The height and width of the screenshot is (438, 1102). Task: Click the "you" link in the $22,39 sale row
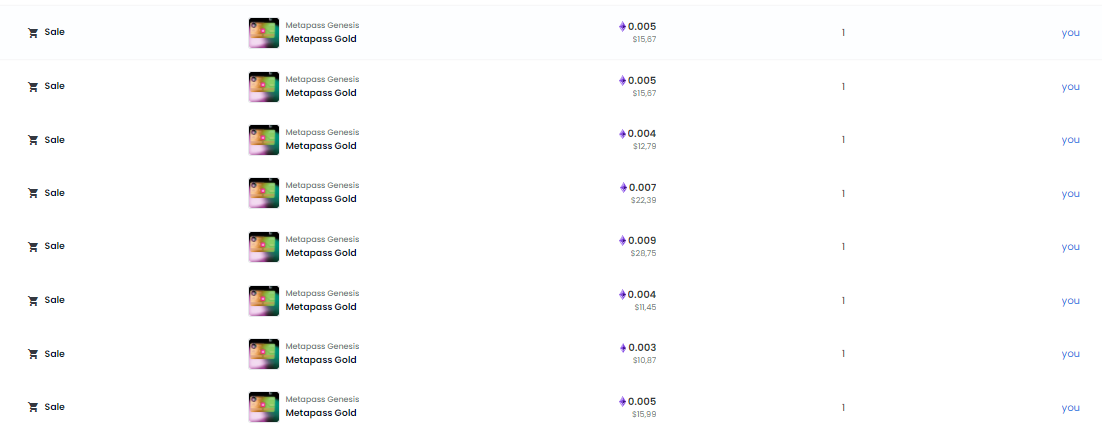(1070, 193)
